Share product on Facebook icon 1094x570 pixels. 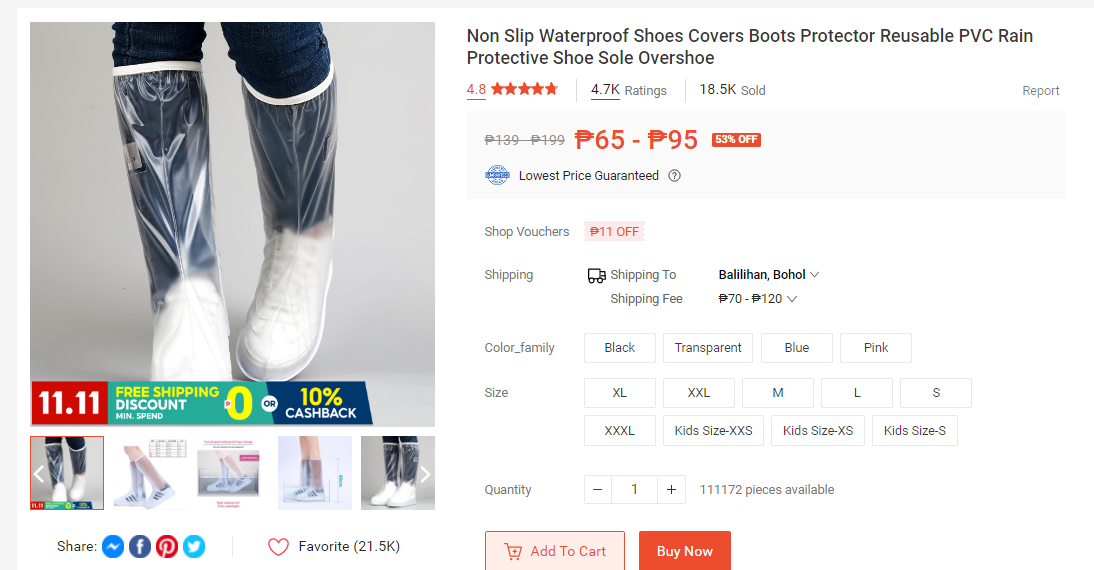pos(140,546)
